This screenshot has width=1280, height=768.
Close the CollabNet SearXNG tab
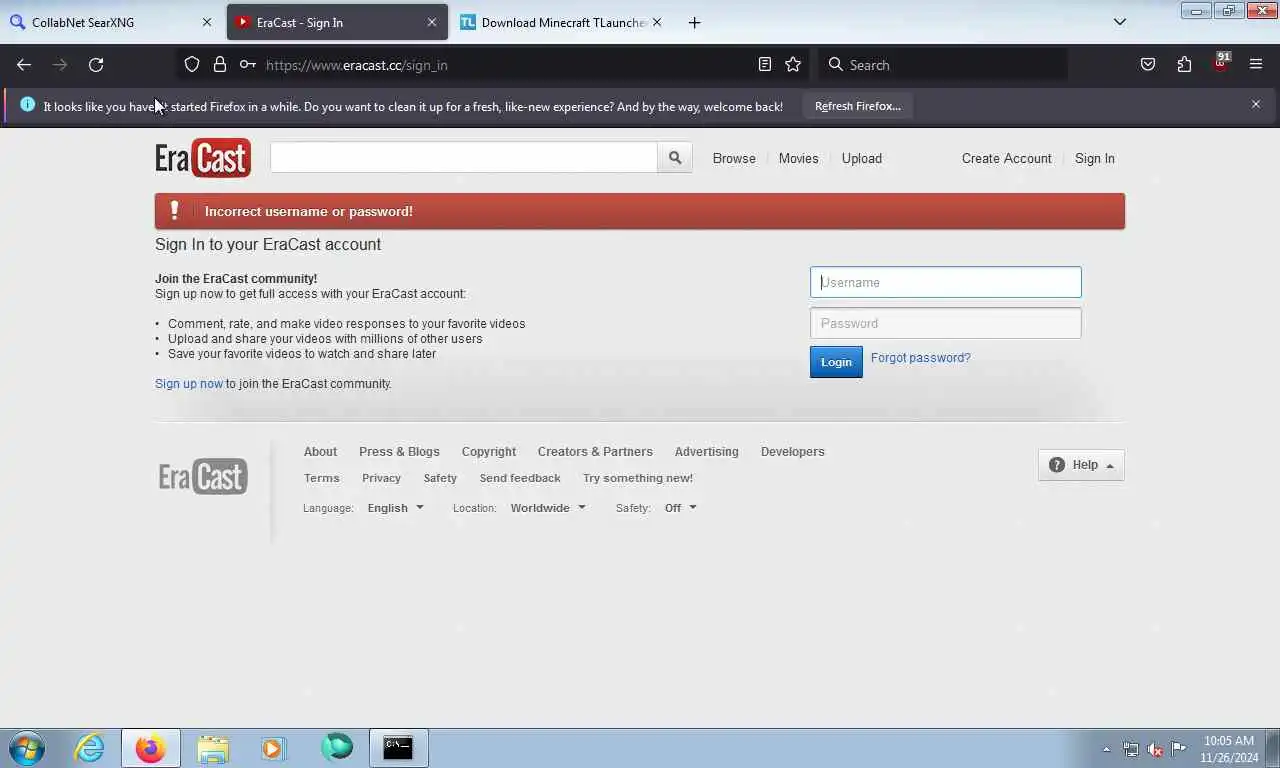click(207, 22)
